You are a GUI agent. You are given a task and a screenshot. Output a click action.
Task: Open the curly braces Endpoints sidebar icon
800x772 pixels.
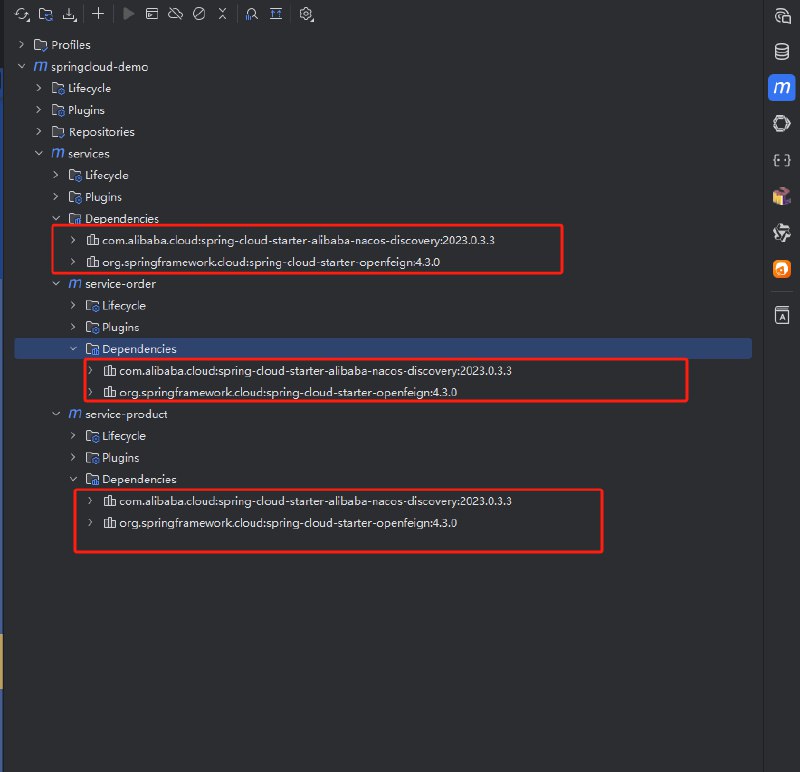click(782, 159)
